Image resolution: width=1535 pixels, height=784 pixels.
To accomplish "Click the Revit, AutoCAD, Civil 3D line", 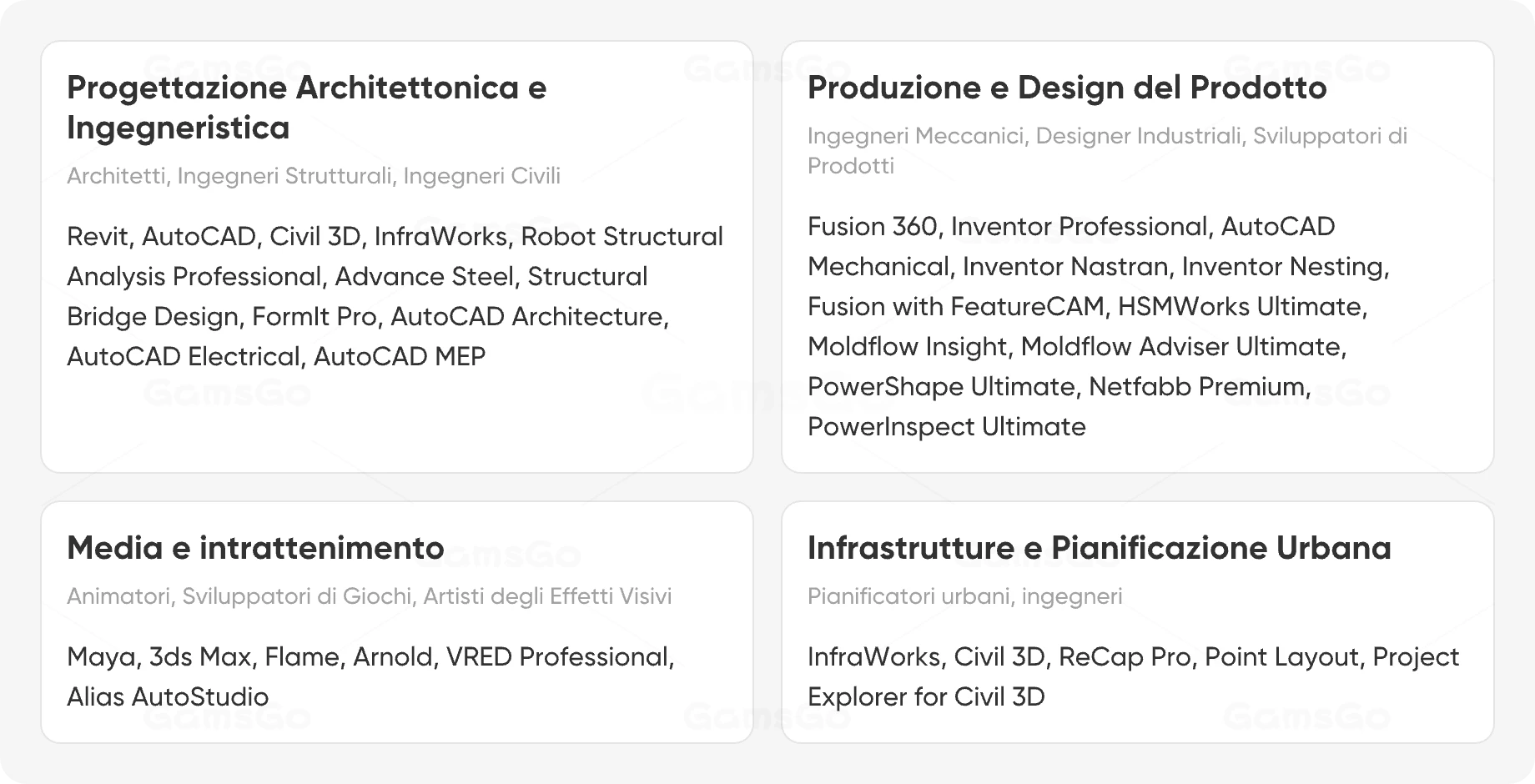I will click(395, 237).
